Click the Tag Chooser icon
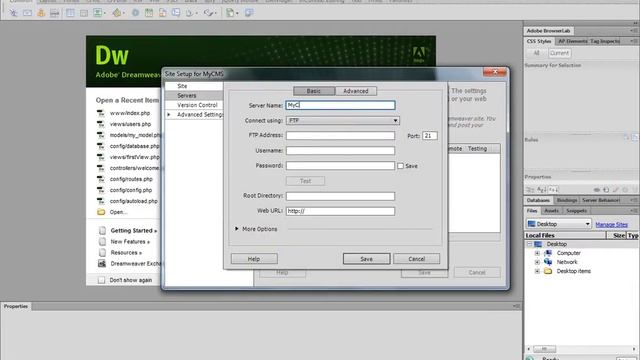The height and width of the screenshot is (360, 640). tap(249, 13)
